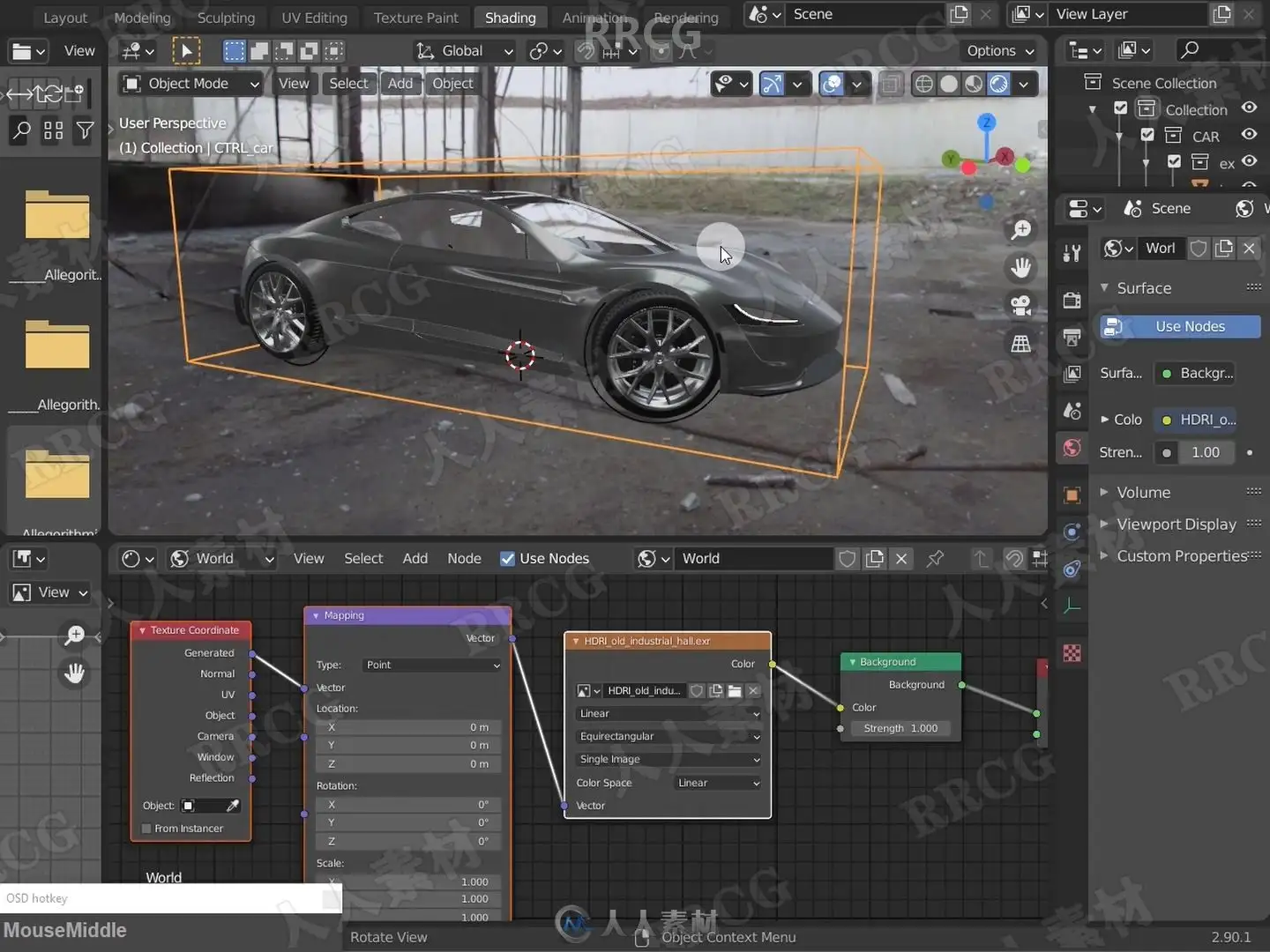Open Mapping Type Point dropdown
The width and height of the screenshot is (1270, 952).
433,665
